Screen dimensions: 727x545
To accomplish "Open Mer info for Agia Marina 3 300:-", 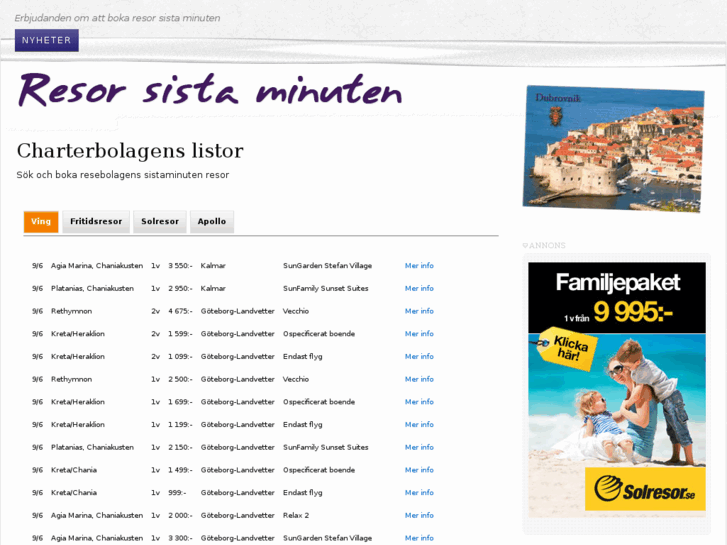I will click(419, 538).
